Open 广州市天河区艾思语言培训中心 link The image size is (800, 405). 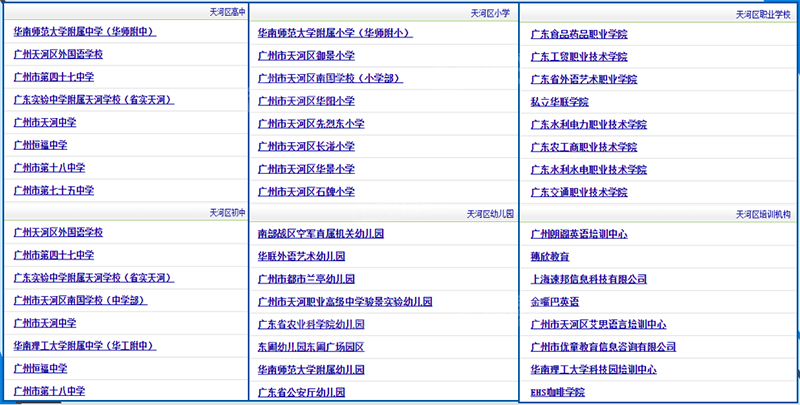pyautogui.click(x=598, y=324)
